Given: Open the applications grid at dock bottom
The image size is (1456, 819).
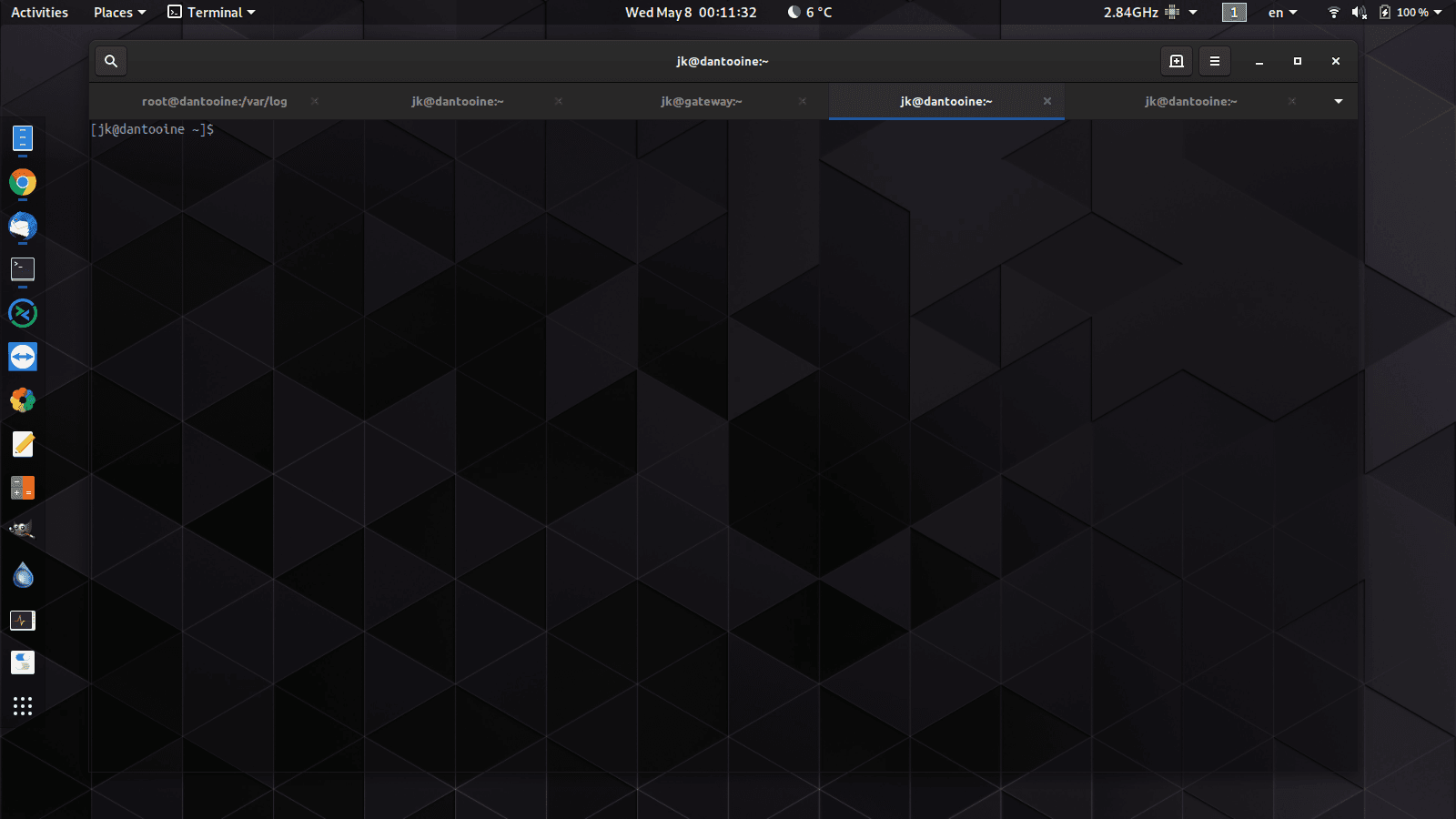Looking at the screenshot, I should coord(22,706).
